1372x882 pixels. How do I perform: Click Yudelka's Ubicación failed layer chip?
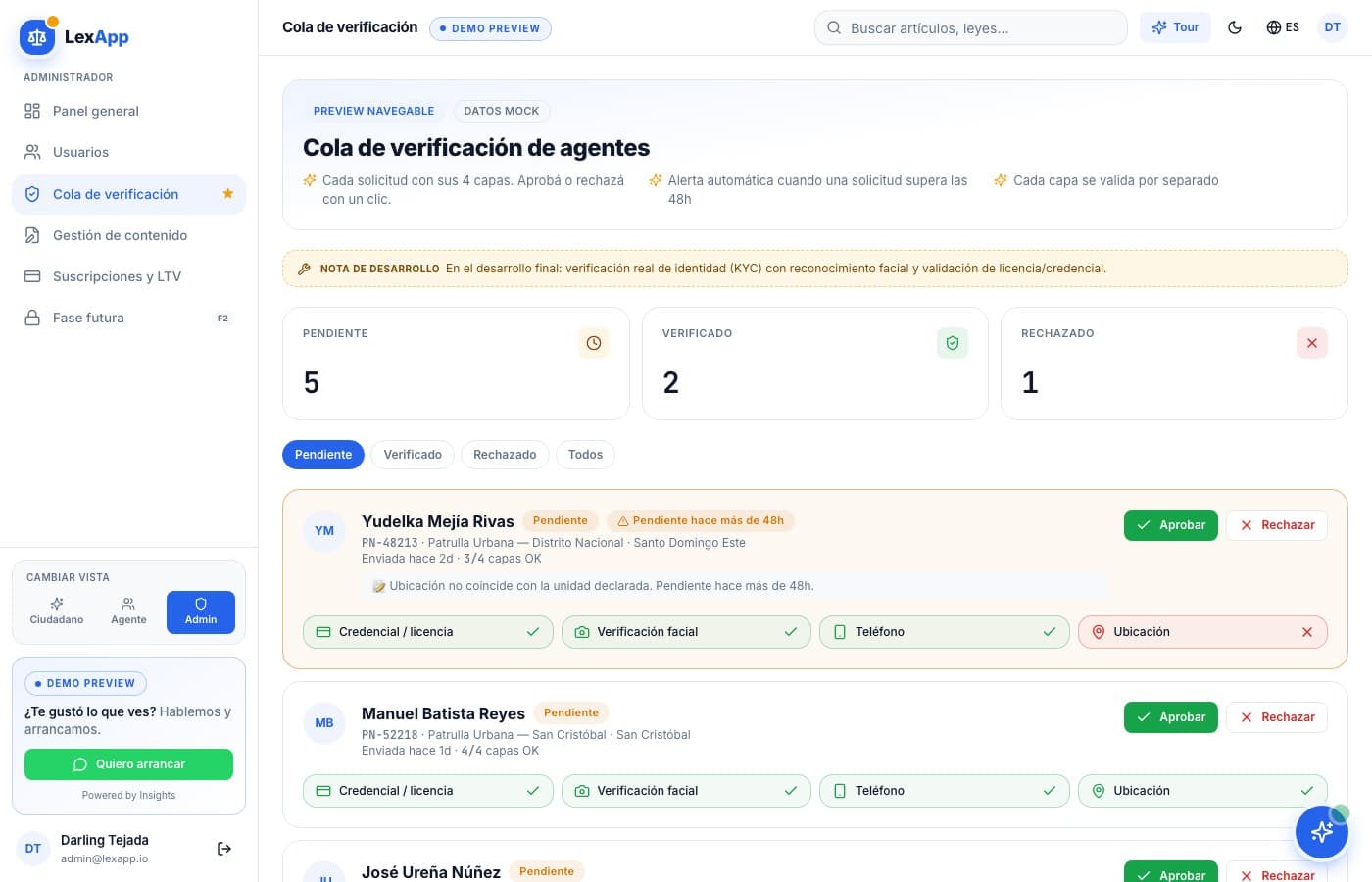pos(1202,632)
